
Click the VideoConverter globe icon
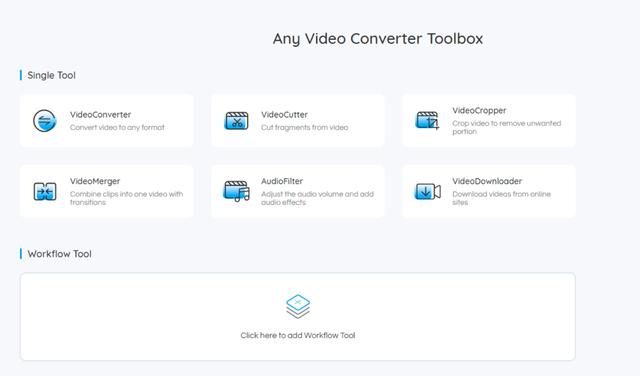pos(44,121)
